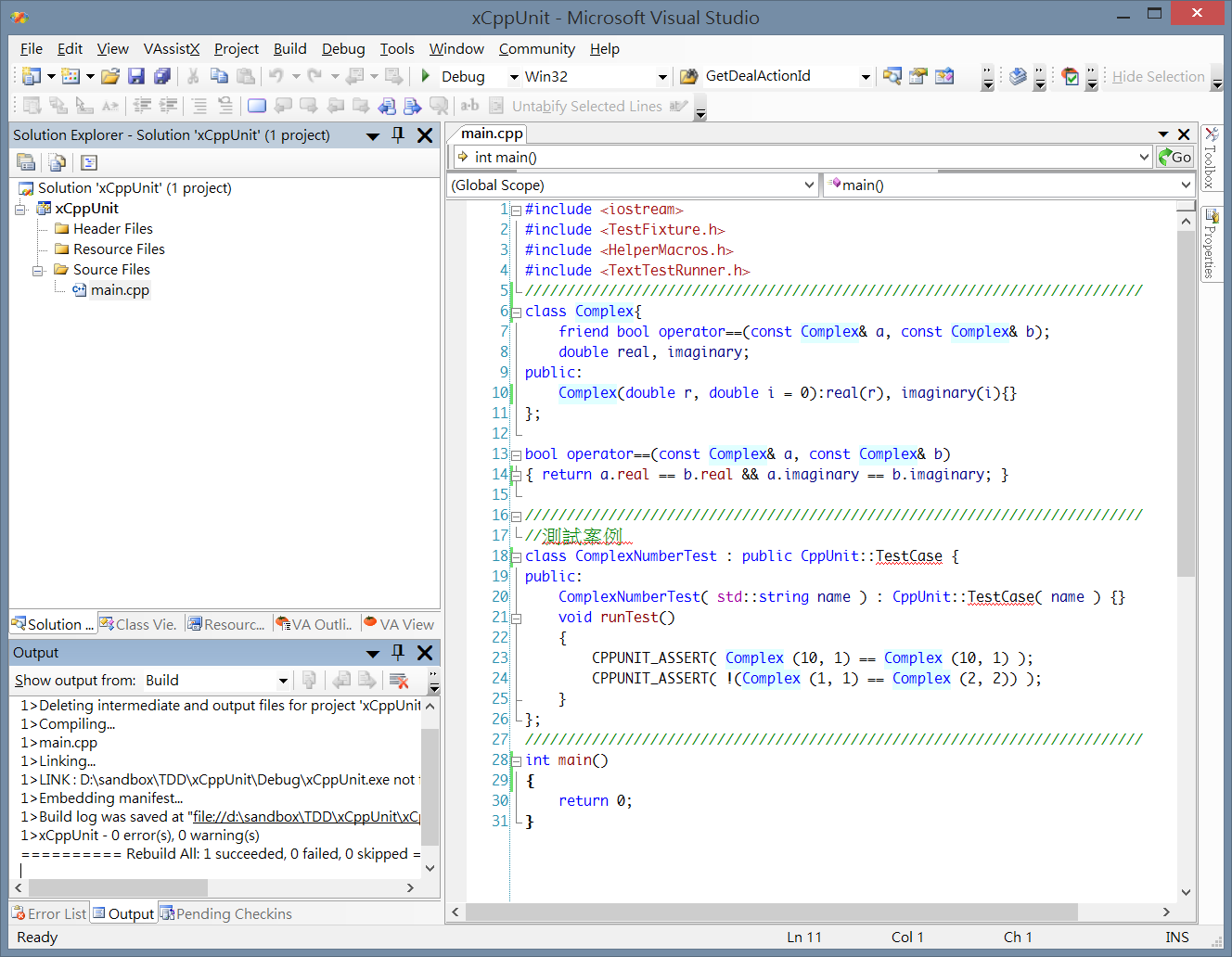The image size is (1232, 957).
Task: Collapse the Source Files folder node
Action: pyautogui.click(x=38, y=270)
